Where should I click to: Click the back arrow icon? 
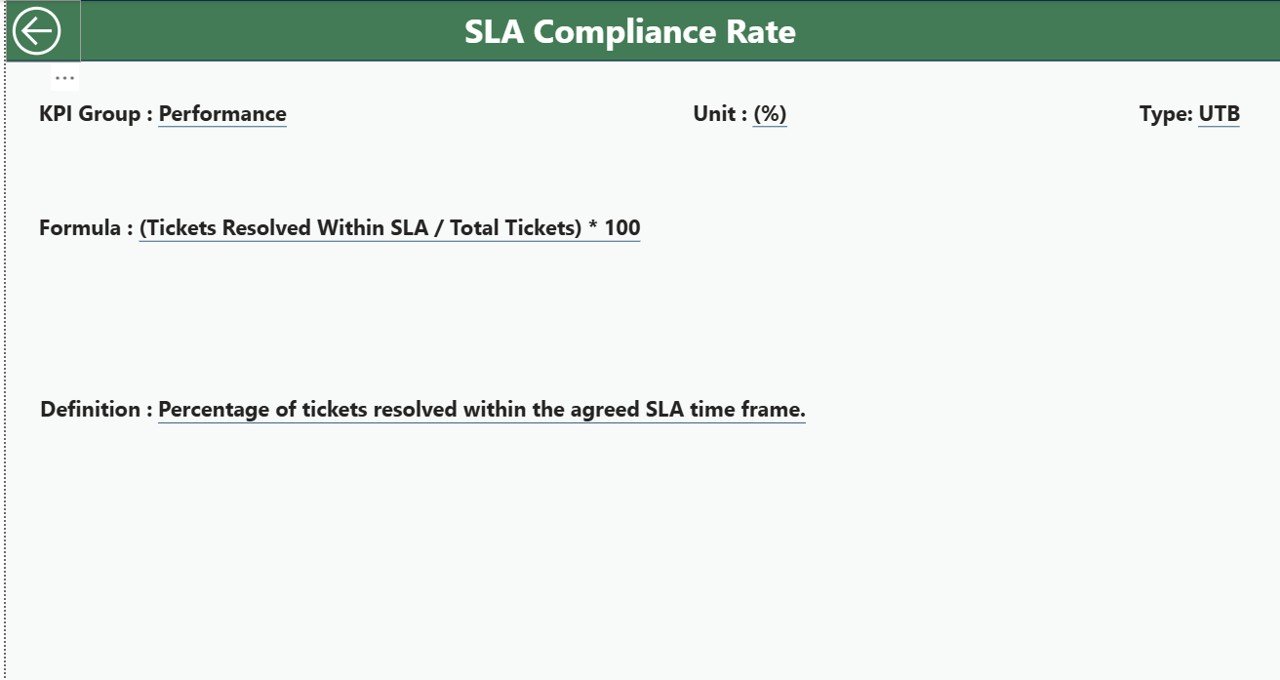(x=37, y=31)
